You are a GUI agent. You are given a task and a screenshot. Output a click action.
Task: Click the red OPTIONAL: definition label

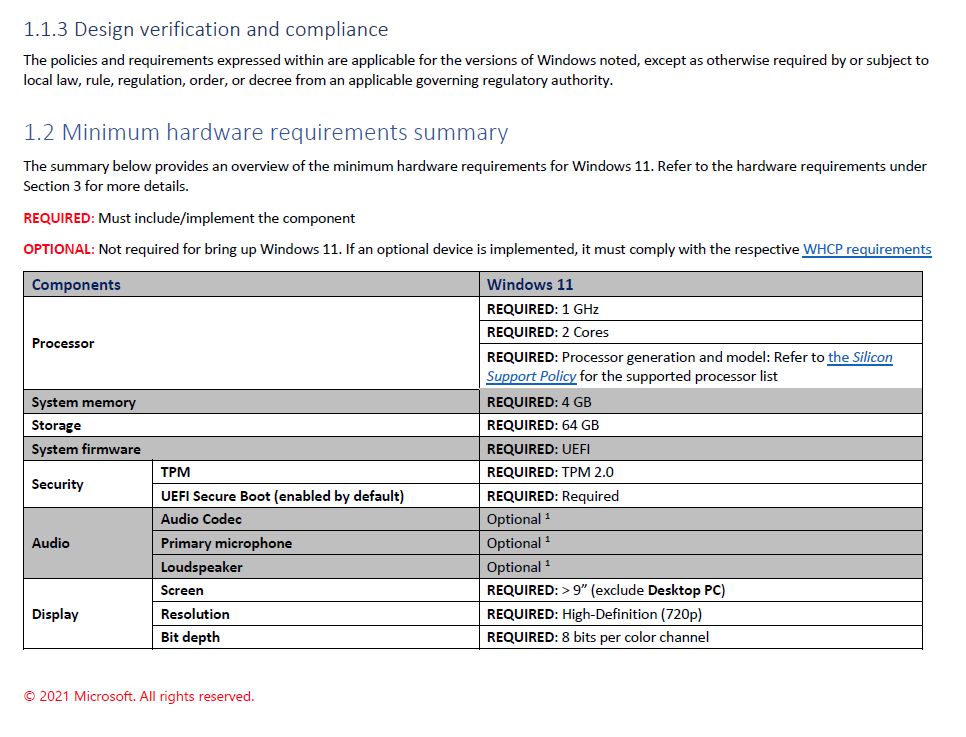59,250
